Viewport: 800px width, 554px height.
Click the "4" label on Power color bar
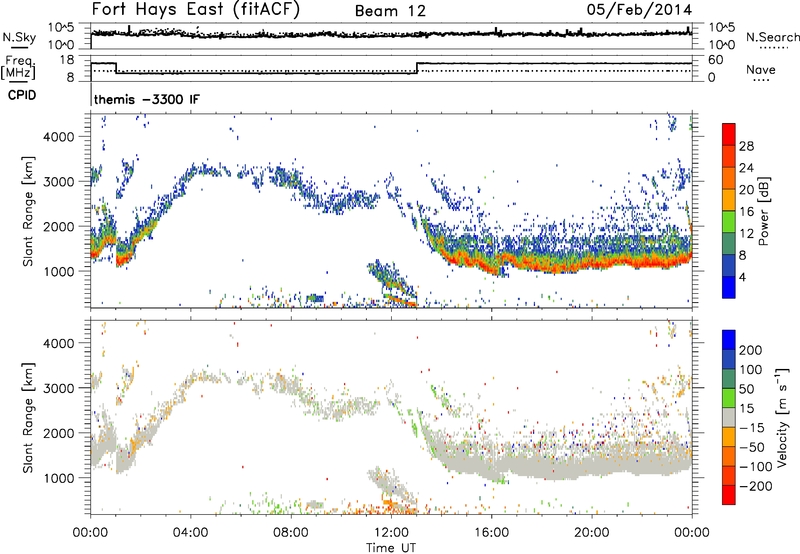pyautogui.click(x=742, y=277)
